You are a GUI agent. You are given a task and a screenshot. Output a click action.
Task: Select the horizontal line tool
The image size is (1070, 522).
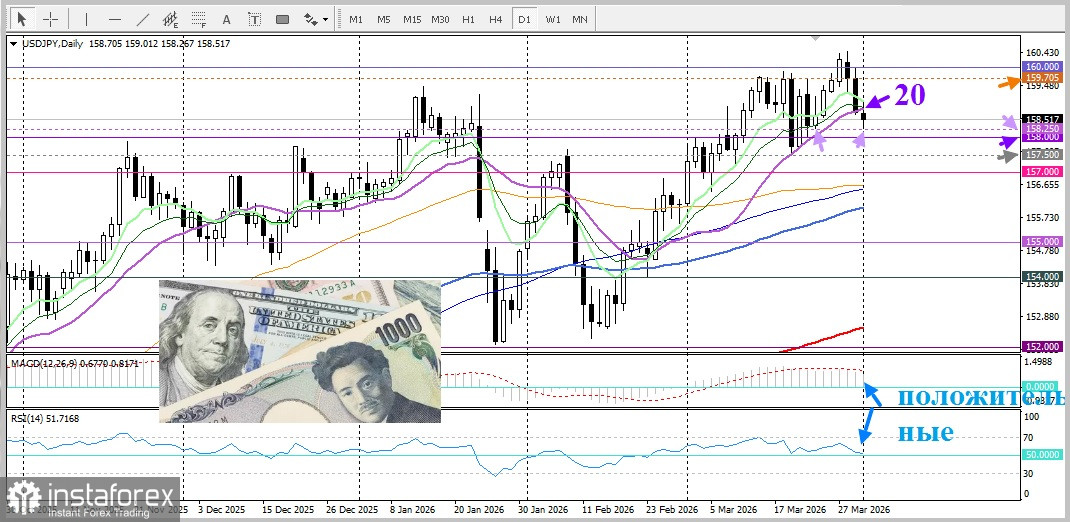tap(115, 19)
